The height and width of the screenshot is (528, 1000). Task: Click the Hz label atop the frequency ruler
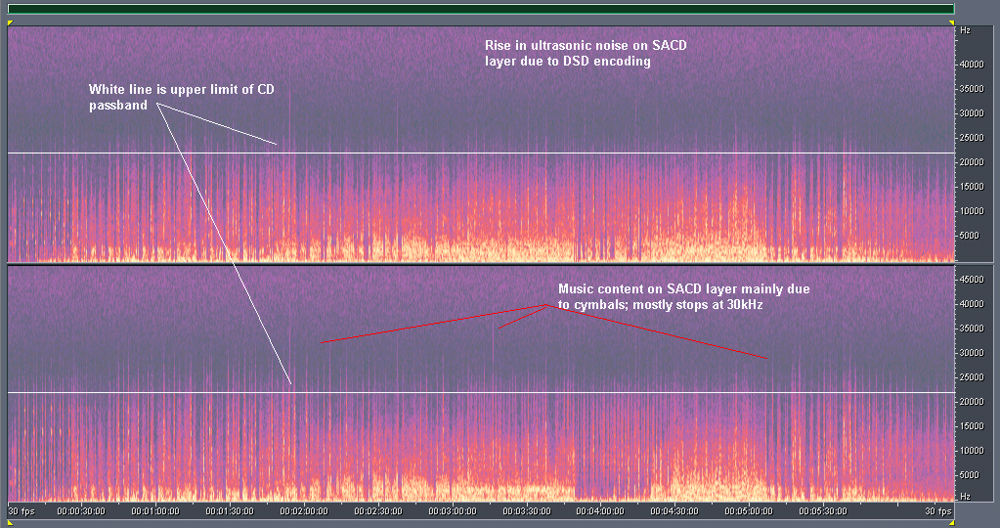[965, 31]
